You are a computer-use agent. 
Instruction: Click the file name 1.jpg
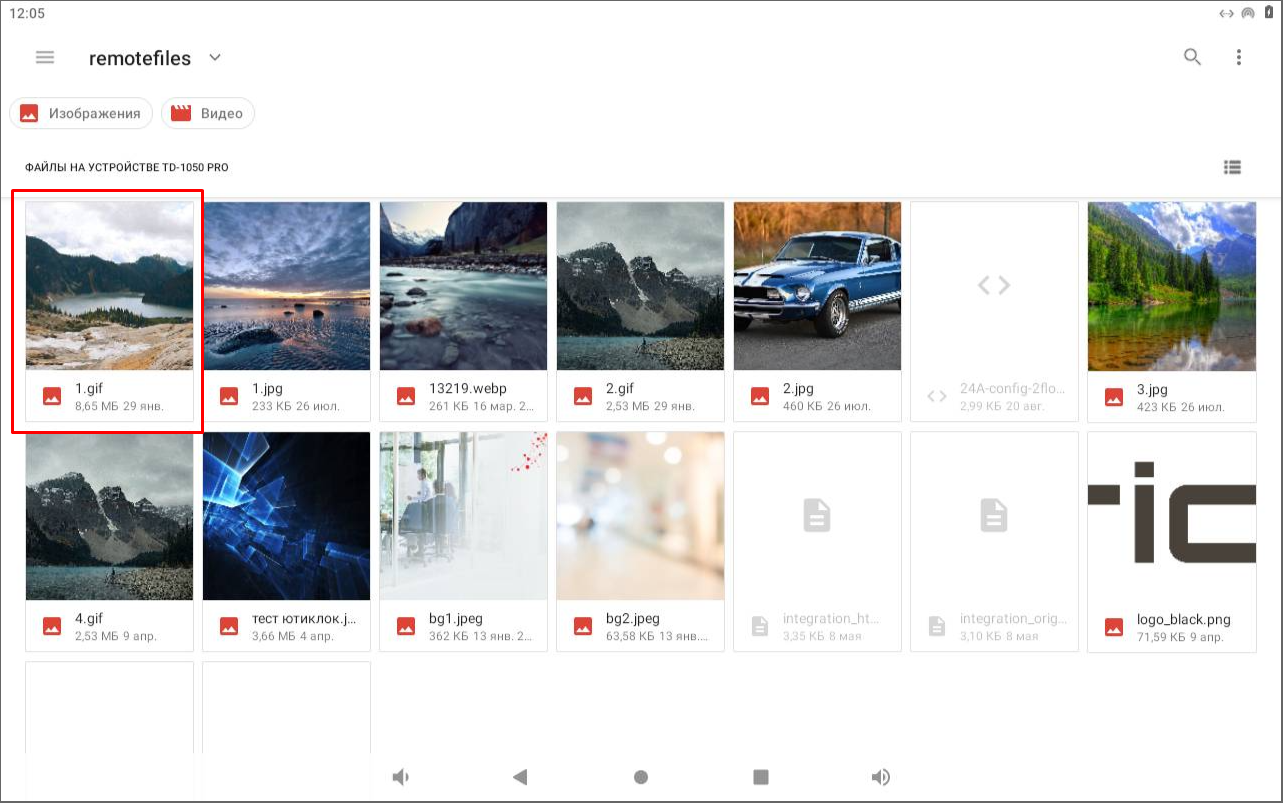[268, 388]
